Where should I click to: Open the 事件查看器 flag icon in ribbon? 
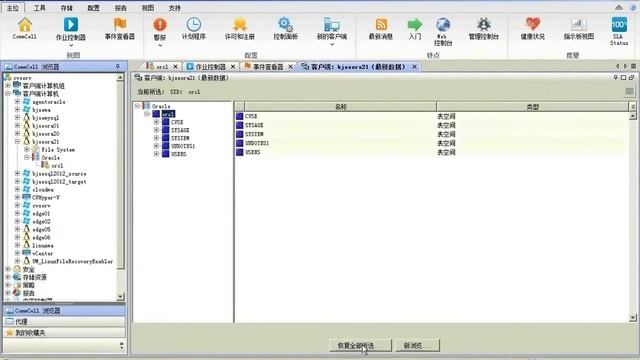[120, 24]
